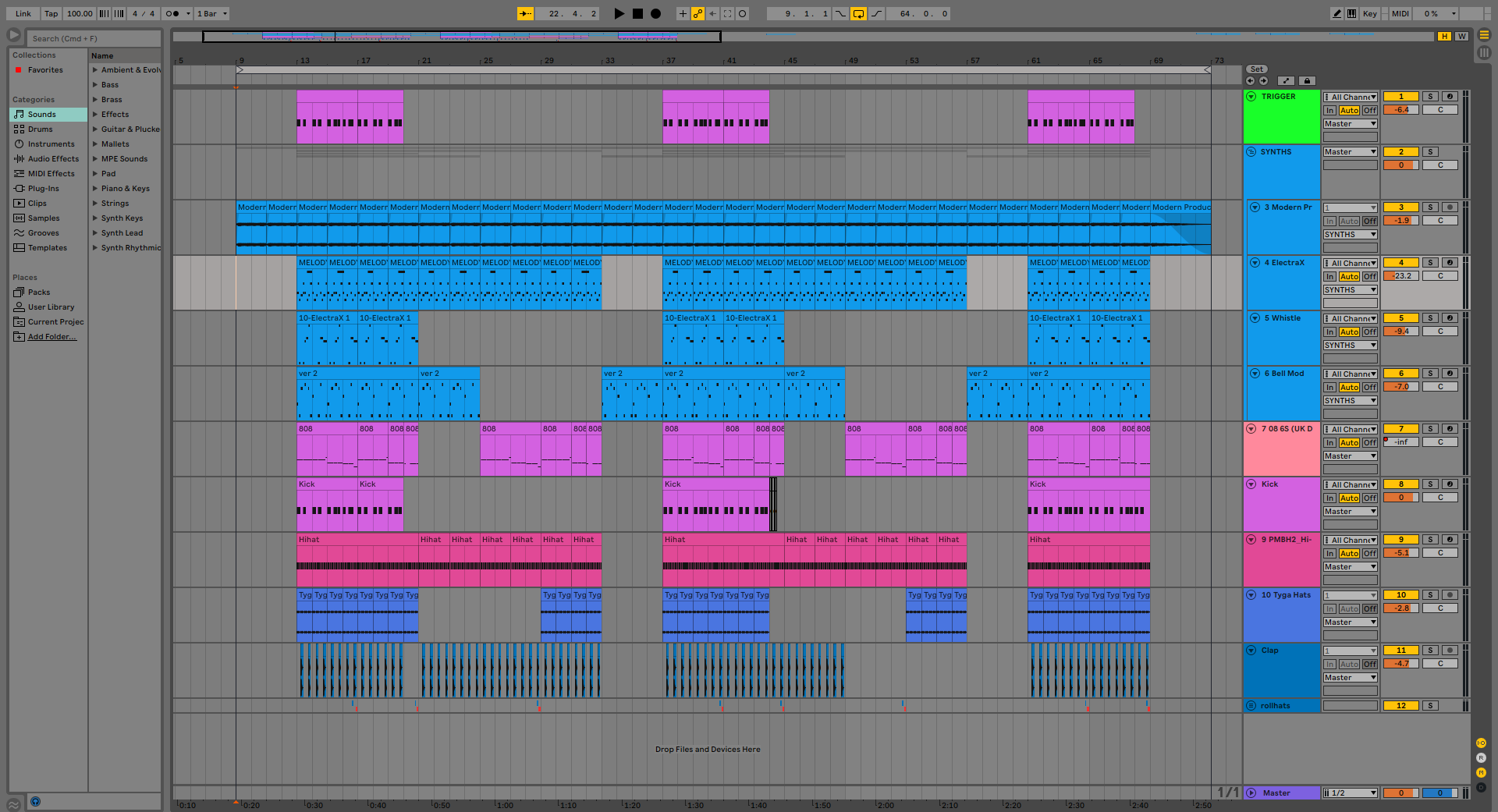Jump to the next locator arrow
This screenshot has width=1498, height=812.
(1263, 80)
